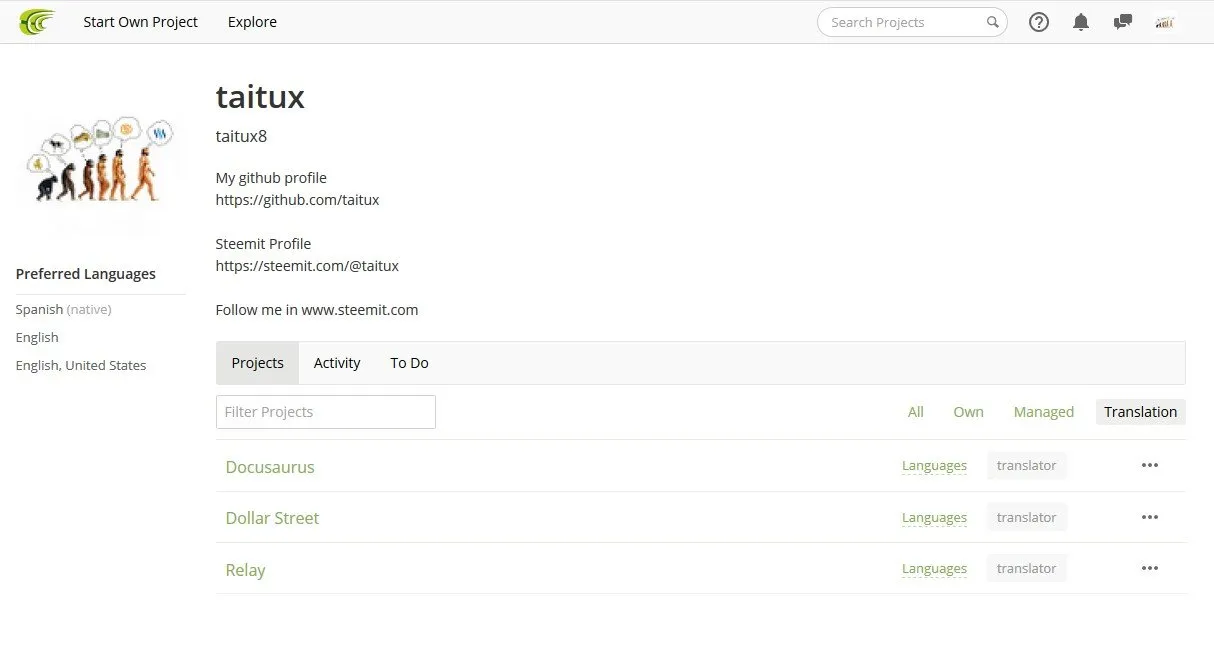
Task: Switch to the Activity tab
Action: [x=337, y=363]
